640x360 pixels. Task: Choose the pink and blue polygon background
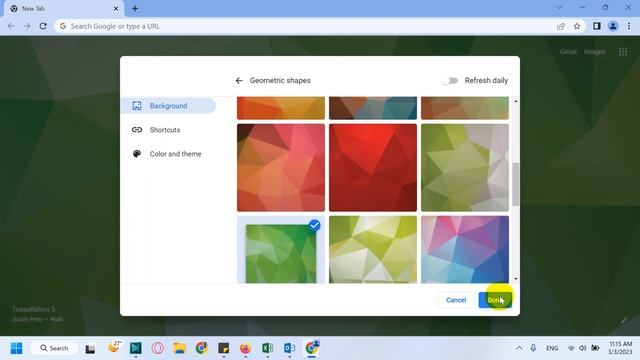click(465, 249)
